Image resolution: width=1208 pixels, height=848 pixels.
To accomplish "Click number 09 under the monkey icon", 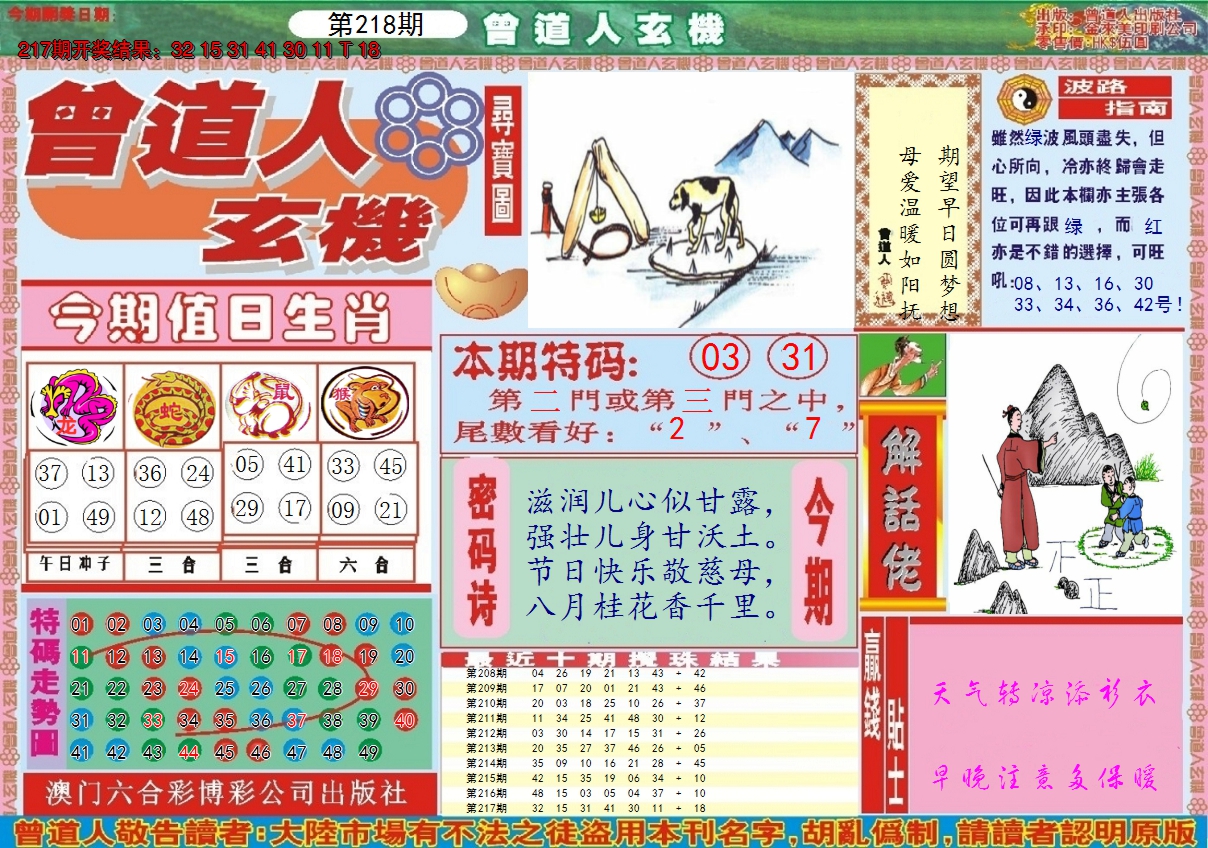I will click(343, 511).
